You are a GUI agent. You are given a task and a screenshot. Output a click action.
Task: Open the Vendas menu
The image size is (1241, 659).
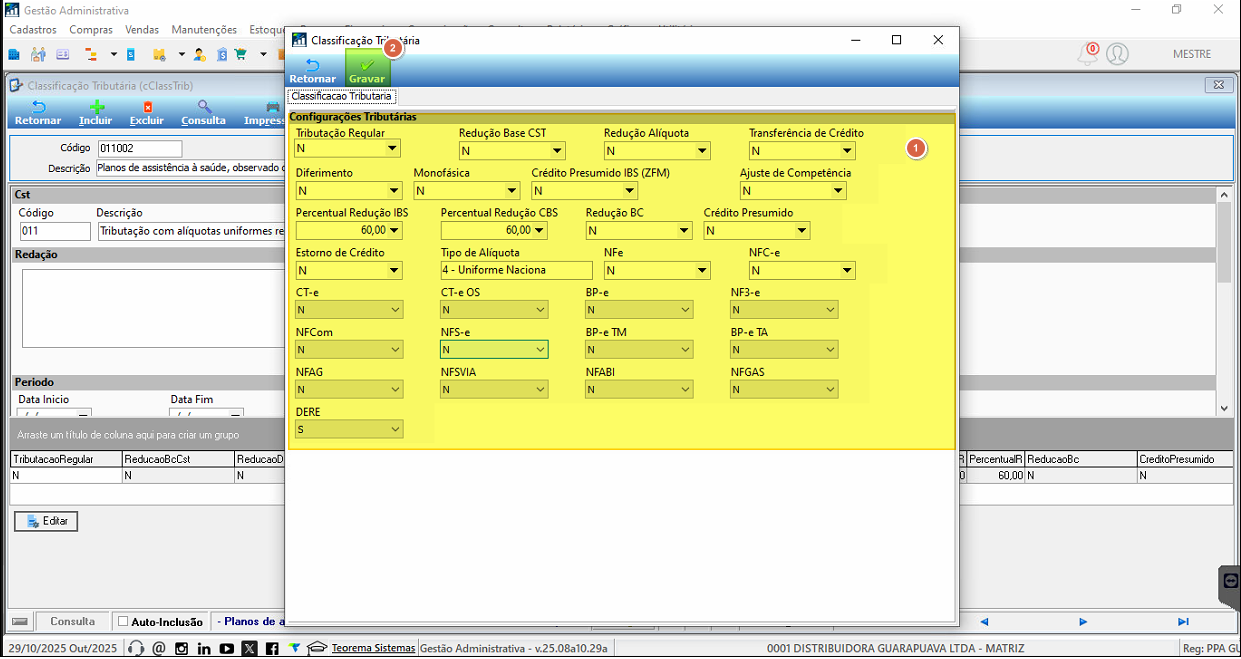142,30
